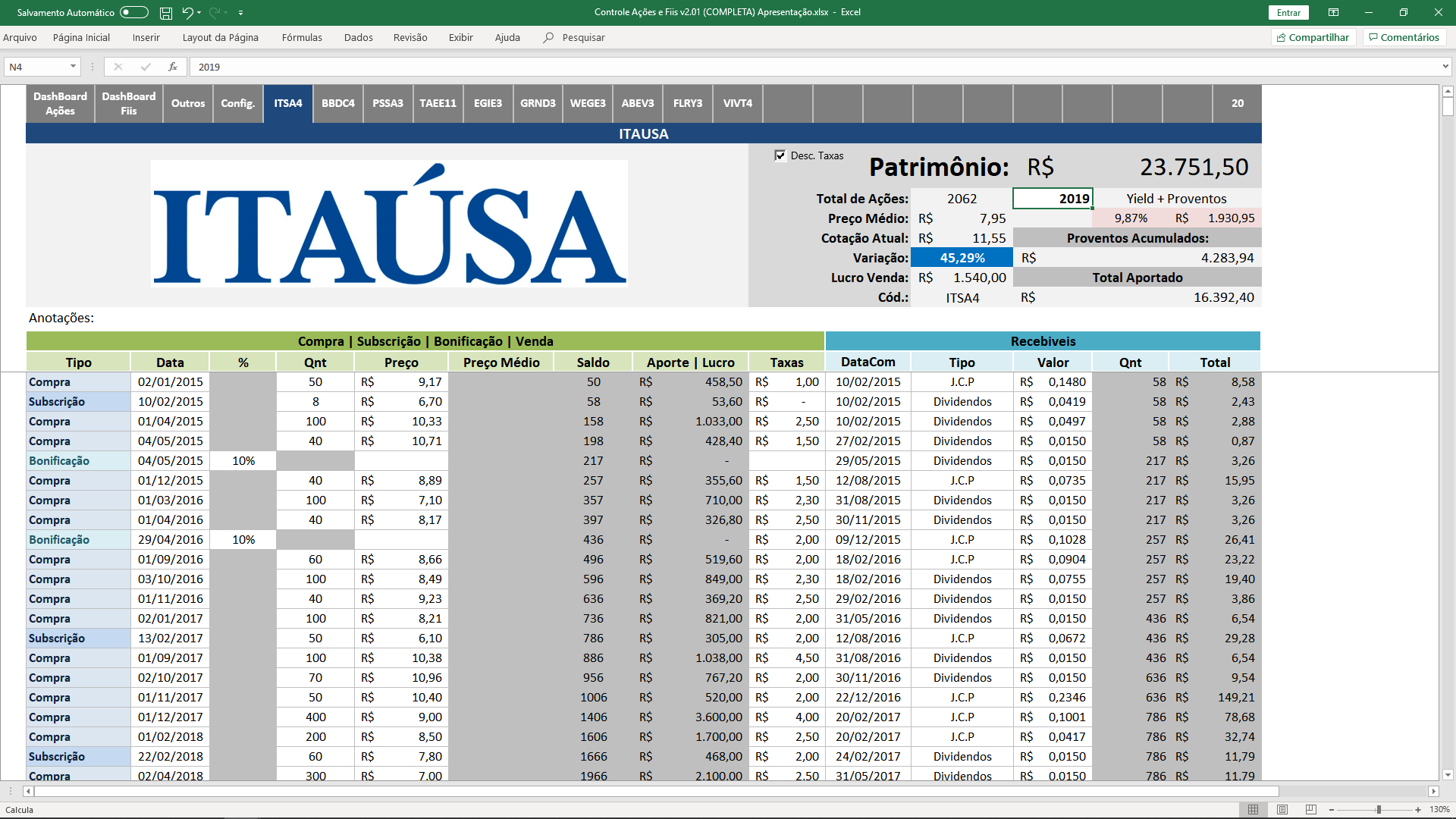This screenshot has width=1456, height=819.
Task: Open the Arquivo menu
Action: [20, 37]
